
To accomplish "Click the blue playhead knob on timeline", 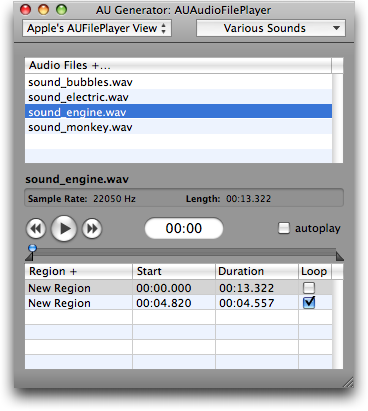I will pos(32,248).
